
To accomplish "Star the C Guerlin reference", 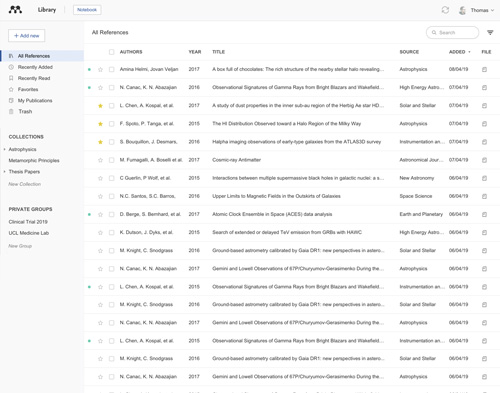I will [x=100, y=178].
